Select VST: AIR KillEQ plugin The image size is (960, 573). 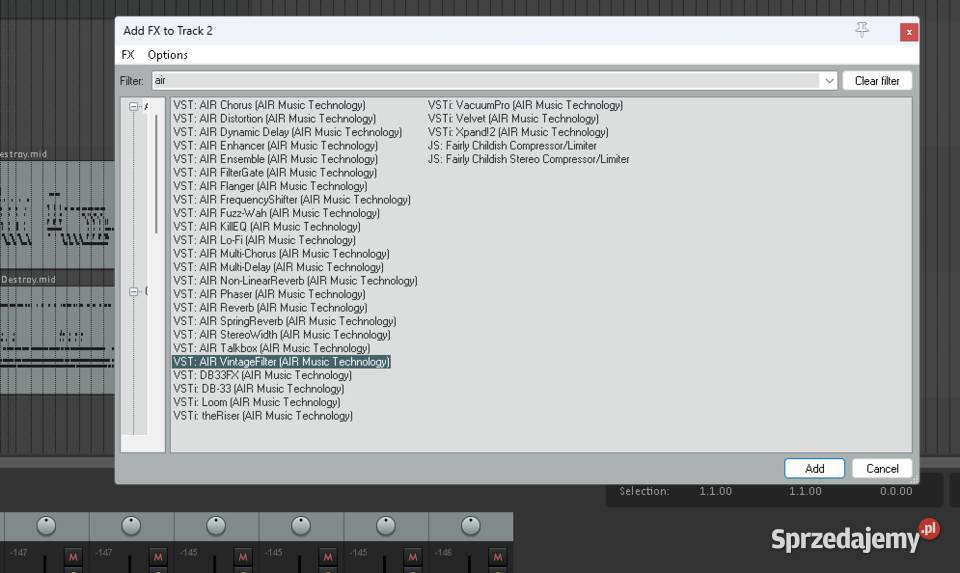pos(266,226)
